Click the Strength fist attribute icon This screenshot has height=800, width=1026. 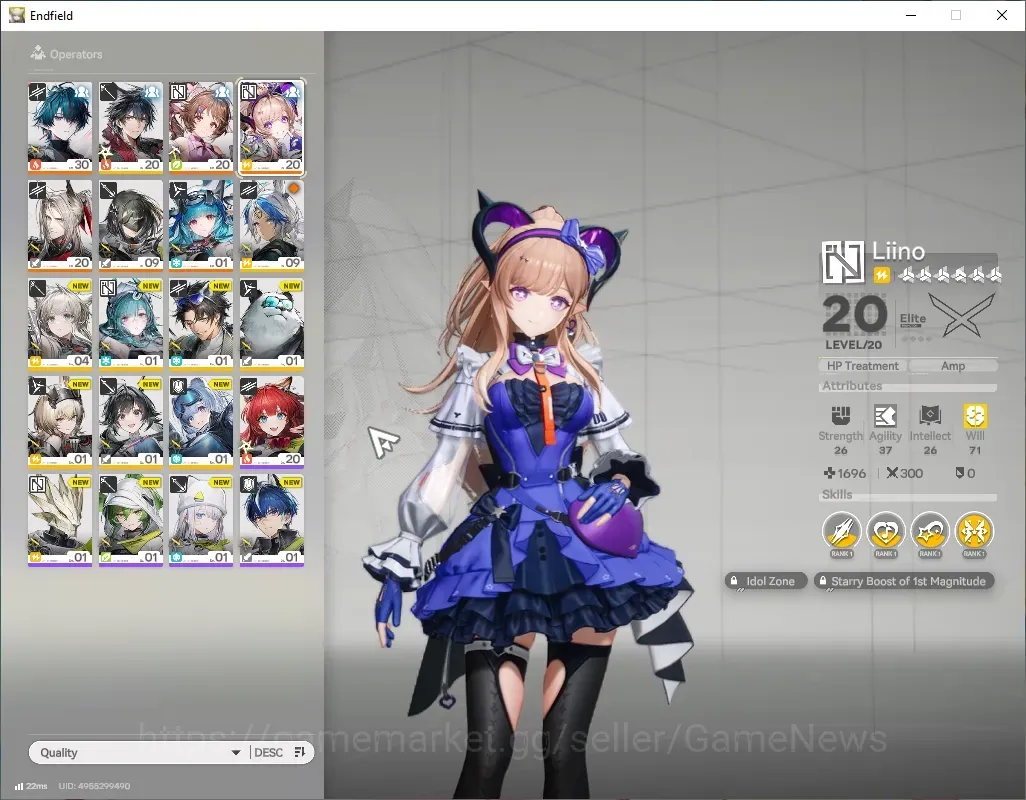tap(841, 415)
